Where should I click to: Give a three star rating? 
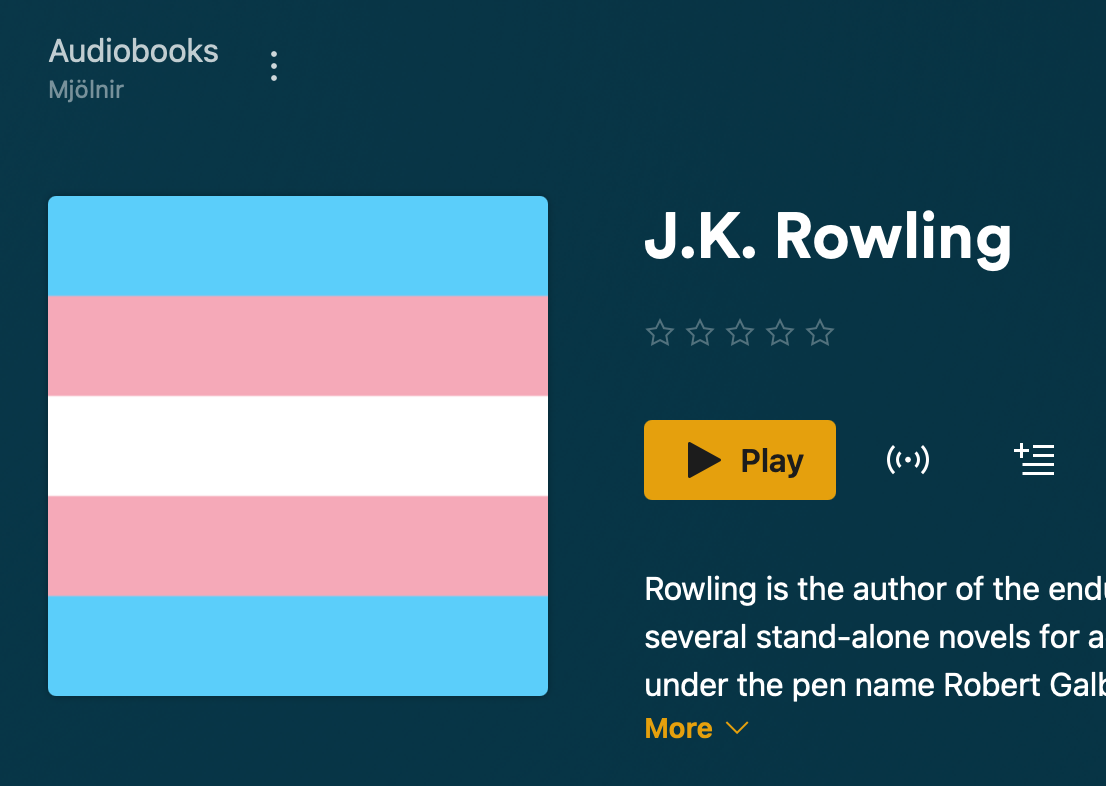(x=740, y=332)
